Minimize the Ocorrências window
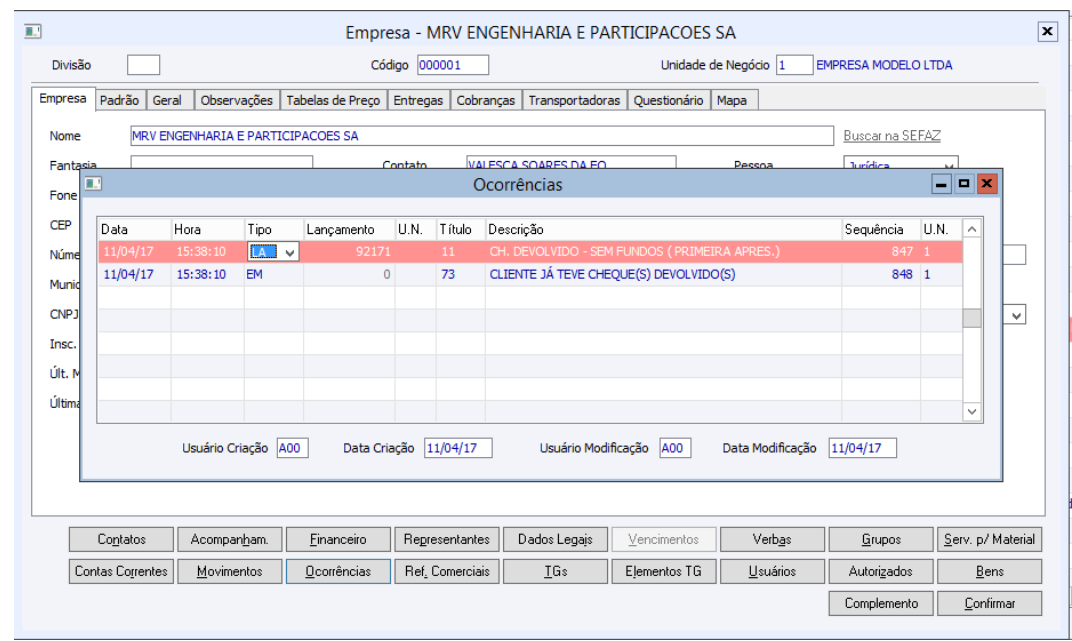1072x641 pixels. [x=941, y=184]
